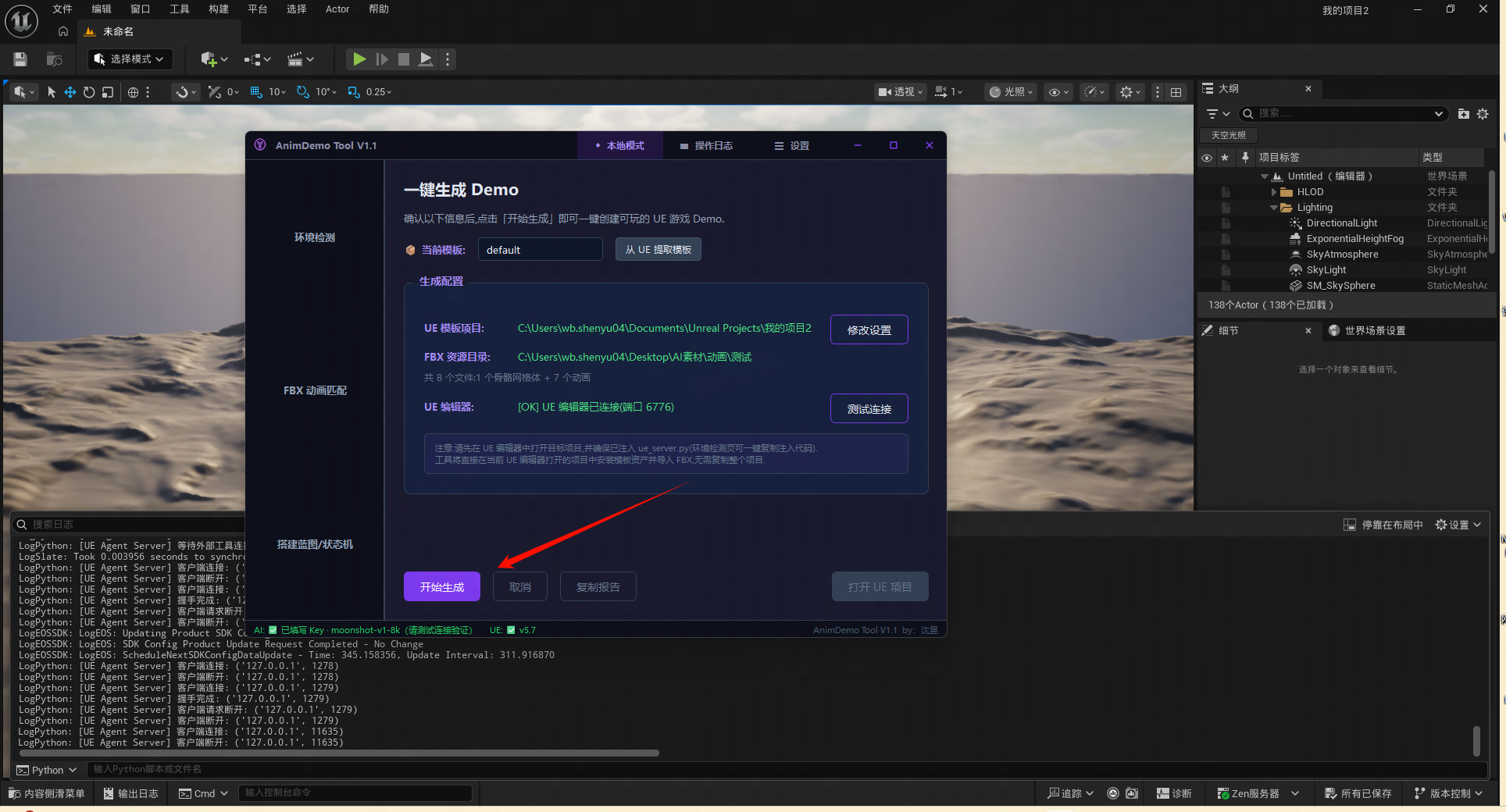Toggle the rotation snap icon in viewport
Image resolution: width=1506 pixels, height=812 pixels.
point(302,92)
